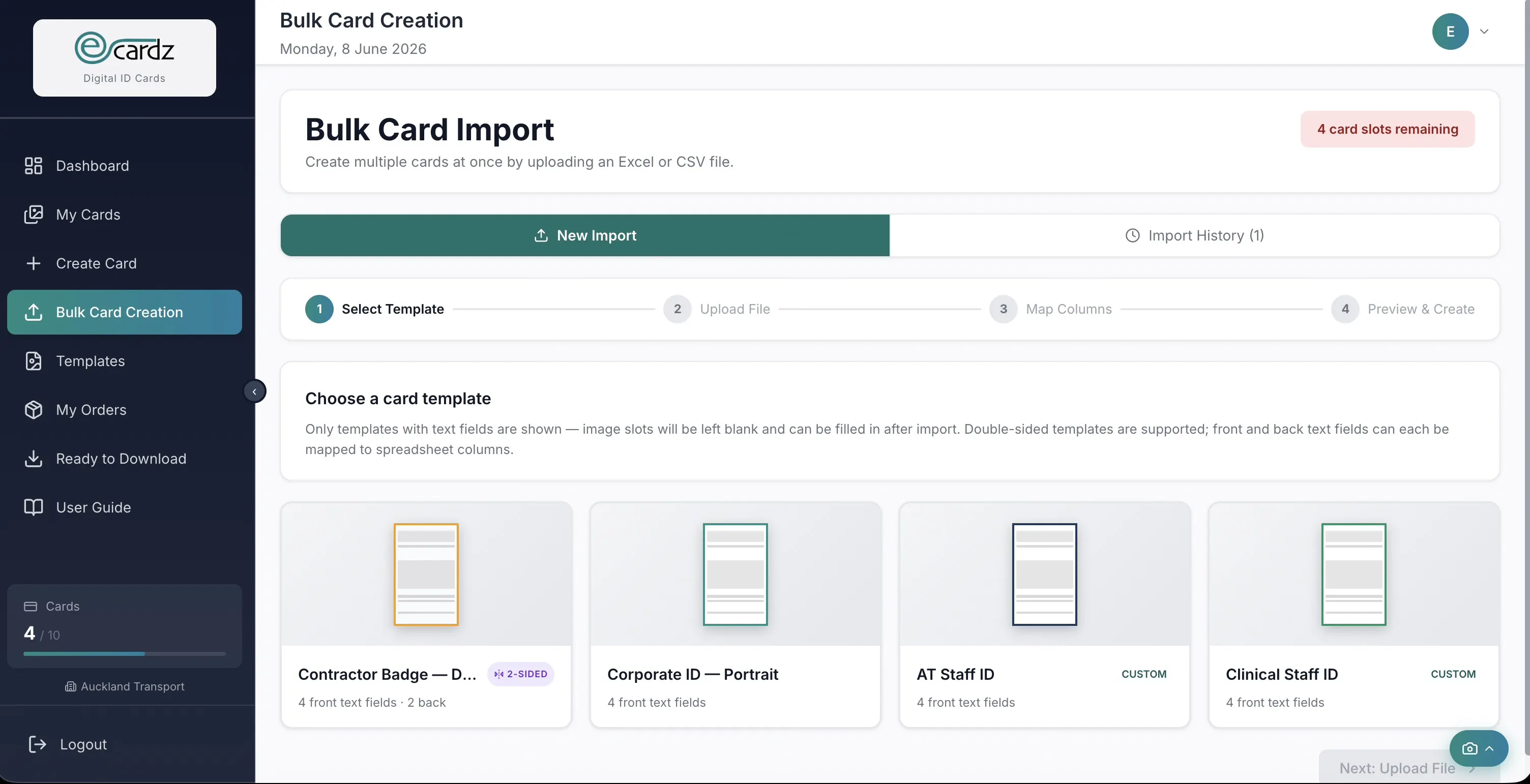This screenshot has width=1530, height=784.
Task: Select the Clinical Staff ID template thumbnail
Action: pyautogui.click(x=1354, y=574)
